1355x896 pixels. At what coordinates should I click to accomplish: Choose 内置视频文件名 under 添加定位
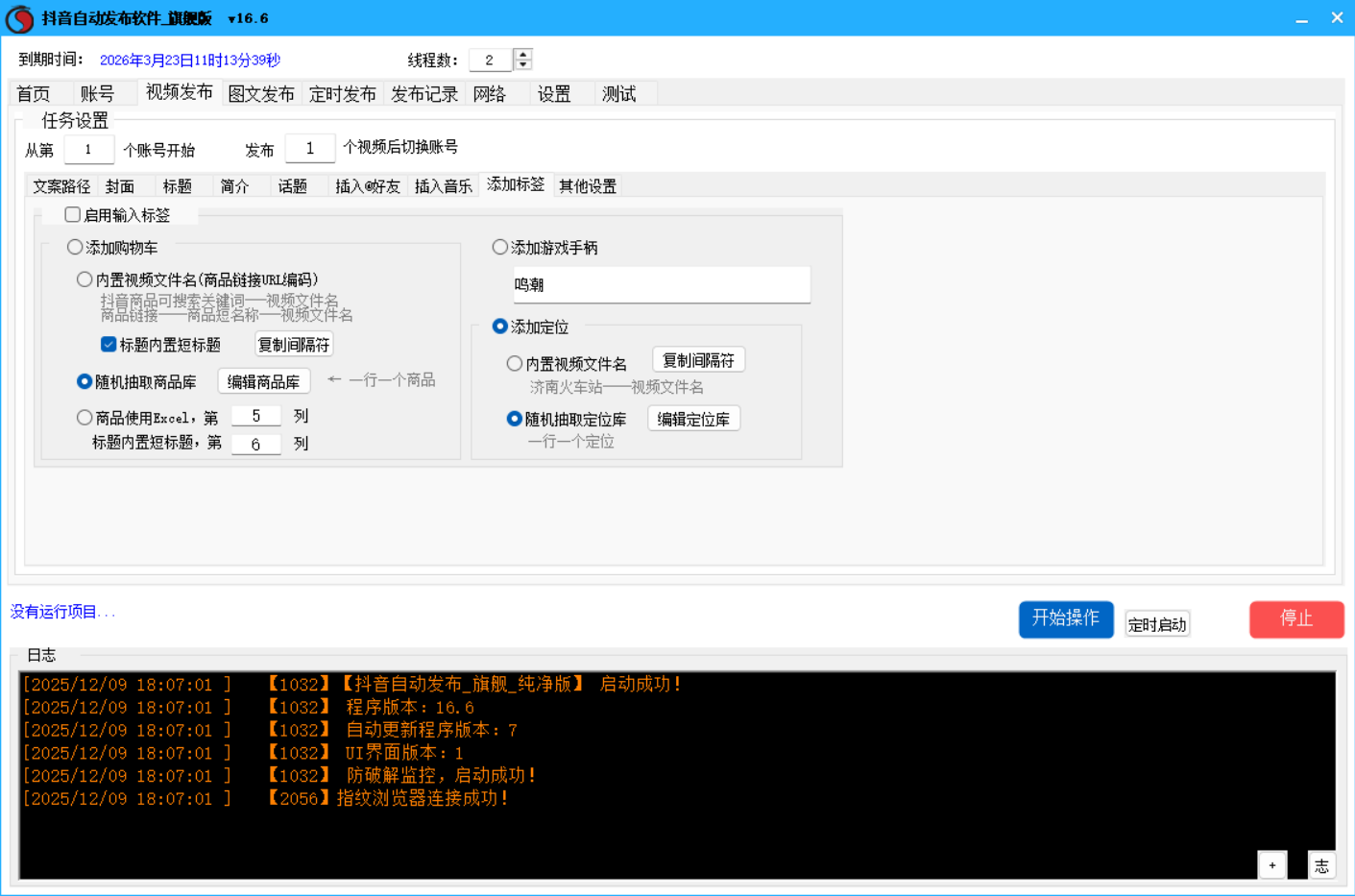tap(515, 363)
